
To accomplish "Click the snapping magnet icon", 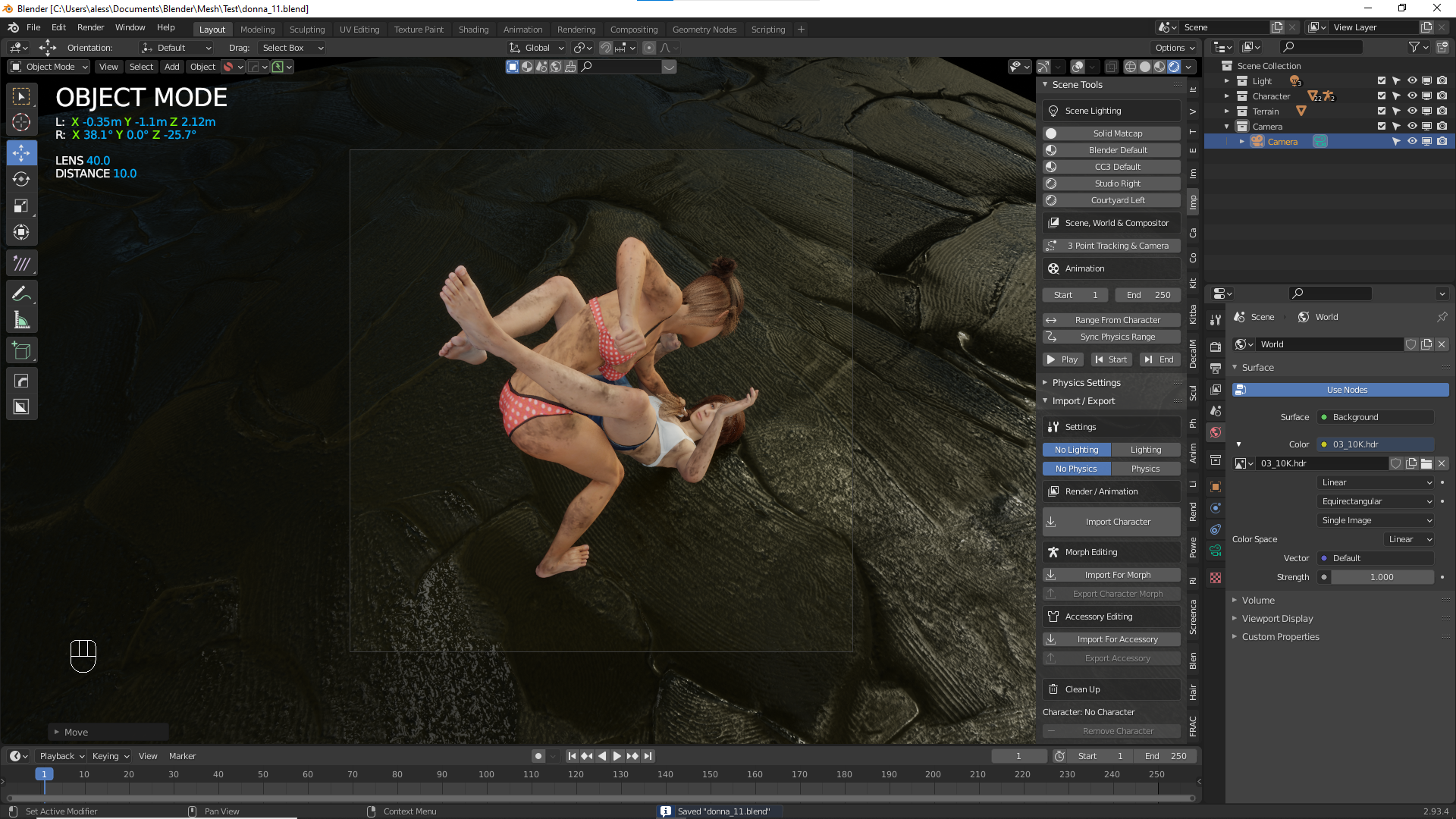I will coord(606,48).
